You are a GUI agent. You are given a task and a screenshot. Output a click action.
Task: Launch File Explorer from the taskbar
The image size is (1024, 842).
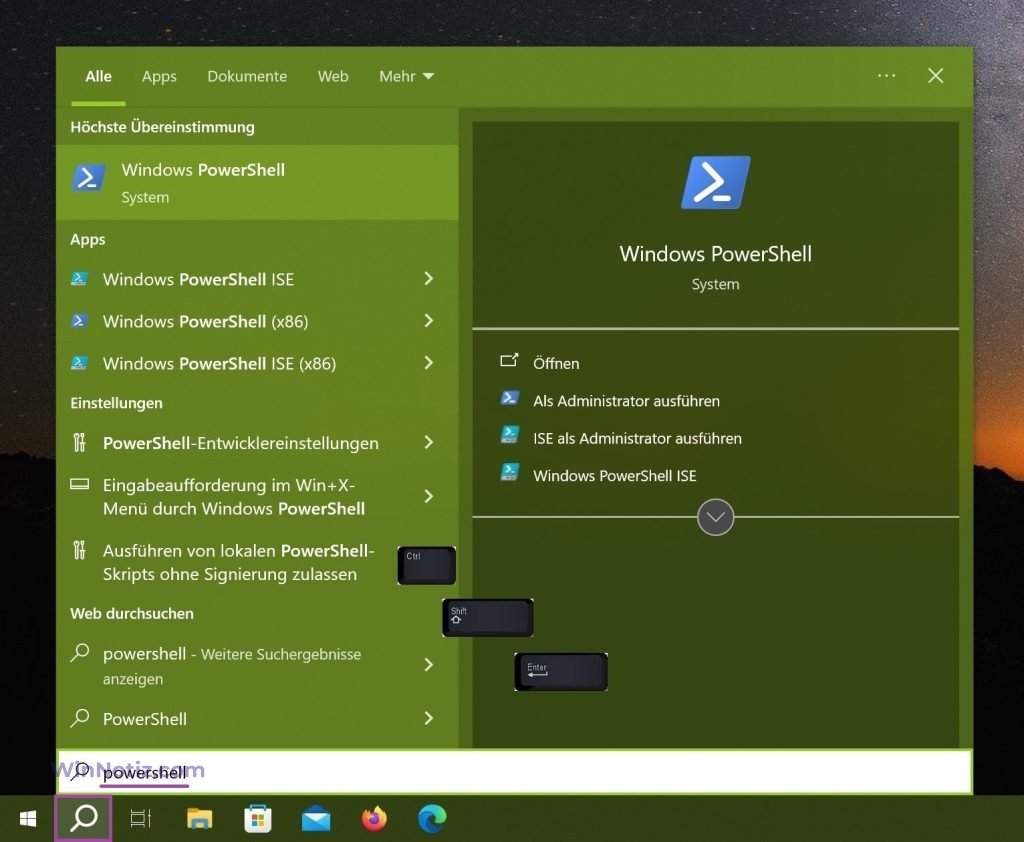click(199, 818)
